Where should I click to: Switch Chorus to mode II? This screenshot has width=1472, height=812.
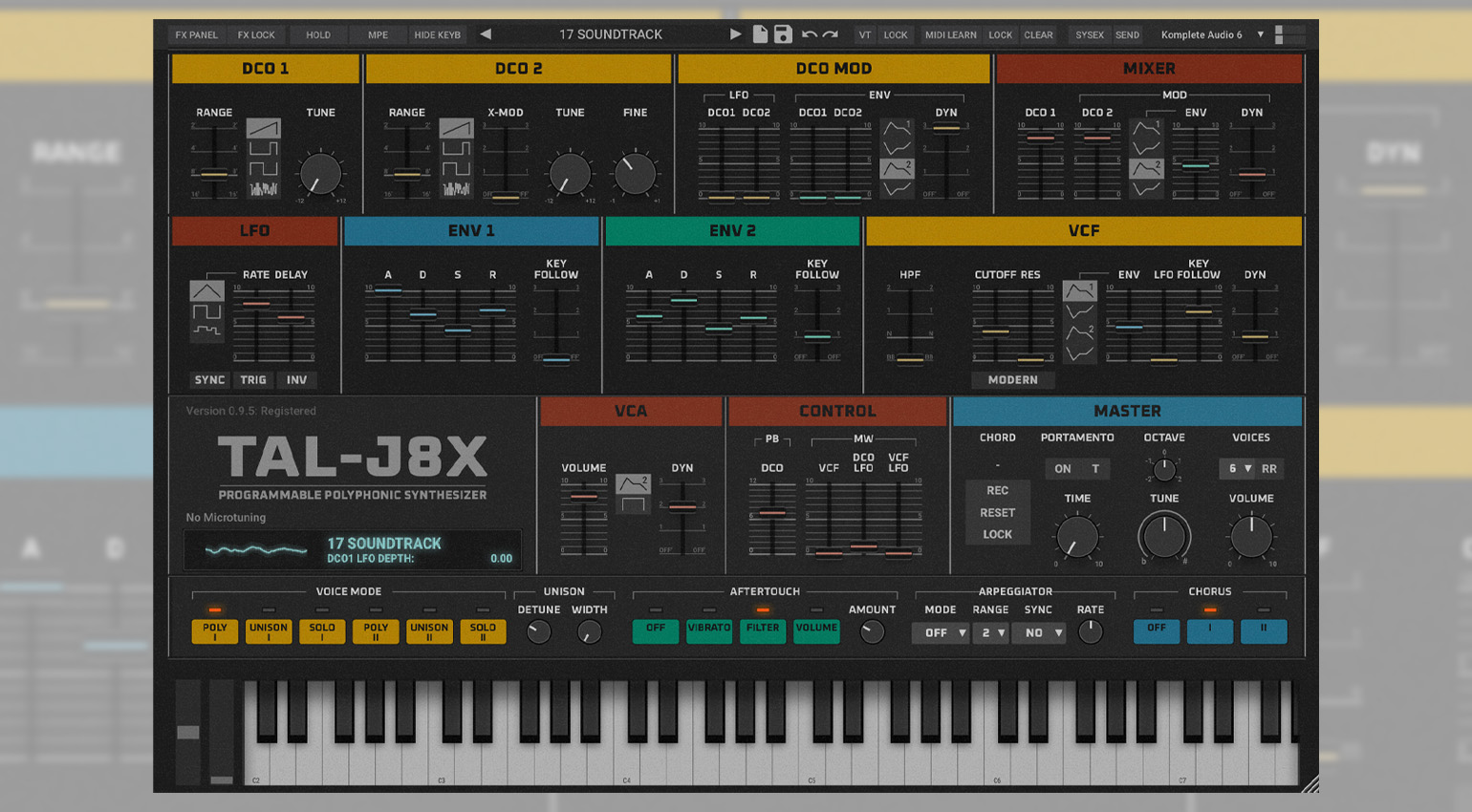click(x=1264, y=630)
